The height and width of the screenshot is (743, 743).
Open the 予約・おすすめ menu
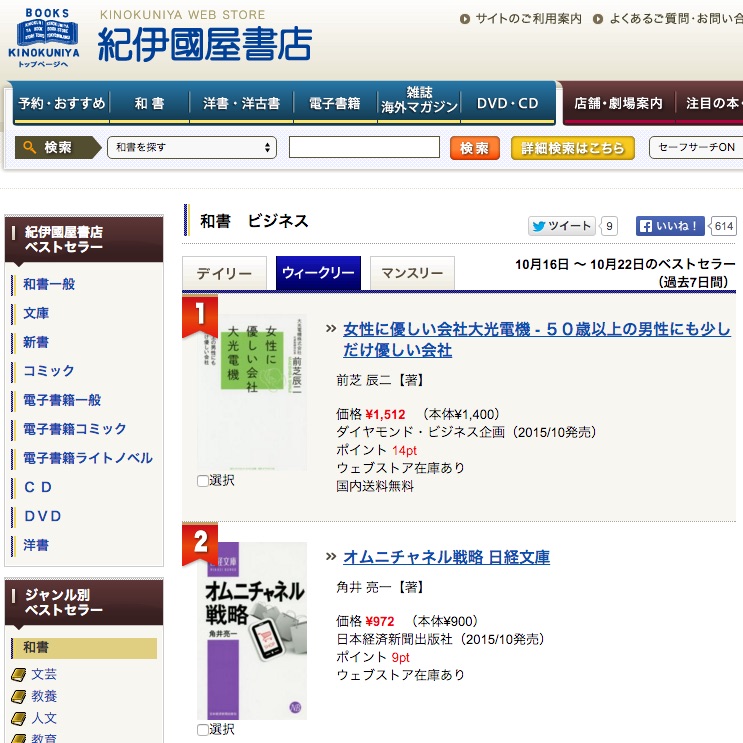(x=62, y=103)
